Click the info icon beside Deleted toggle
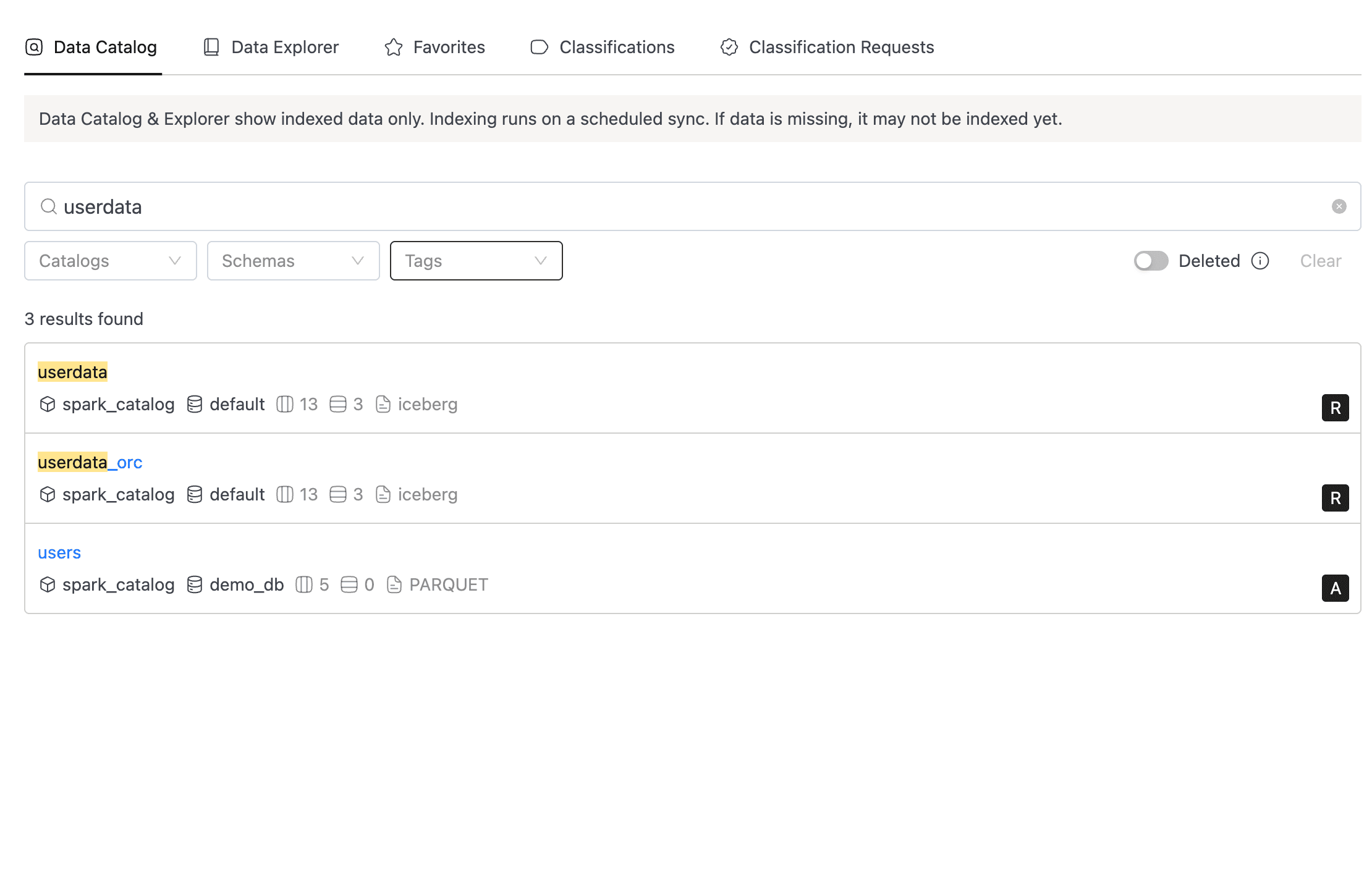 pyautogui.click(x=1261, y=261)
